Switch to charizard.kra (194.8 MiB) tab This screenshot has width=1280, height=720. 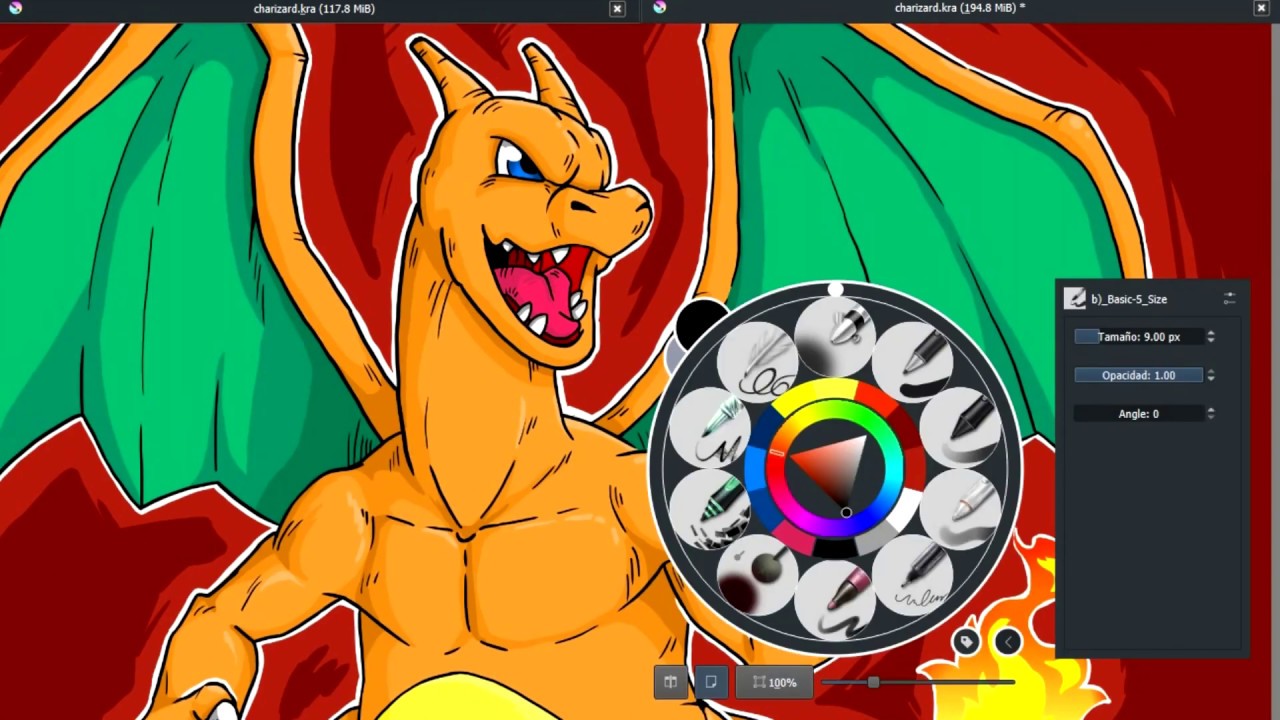(x=960, y=8)
